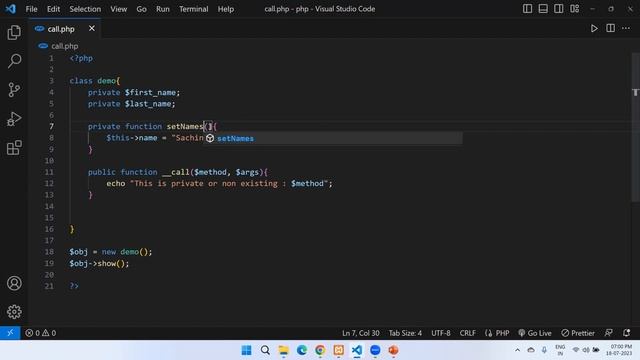The image size is (640, 360).
Task: Open the Search view in activity bar
Action: pos(14,61)
